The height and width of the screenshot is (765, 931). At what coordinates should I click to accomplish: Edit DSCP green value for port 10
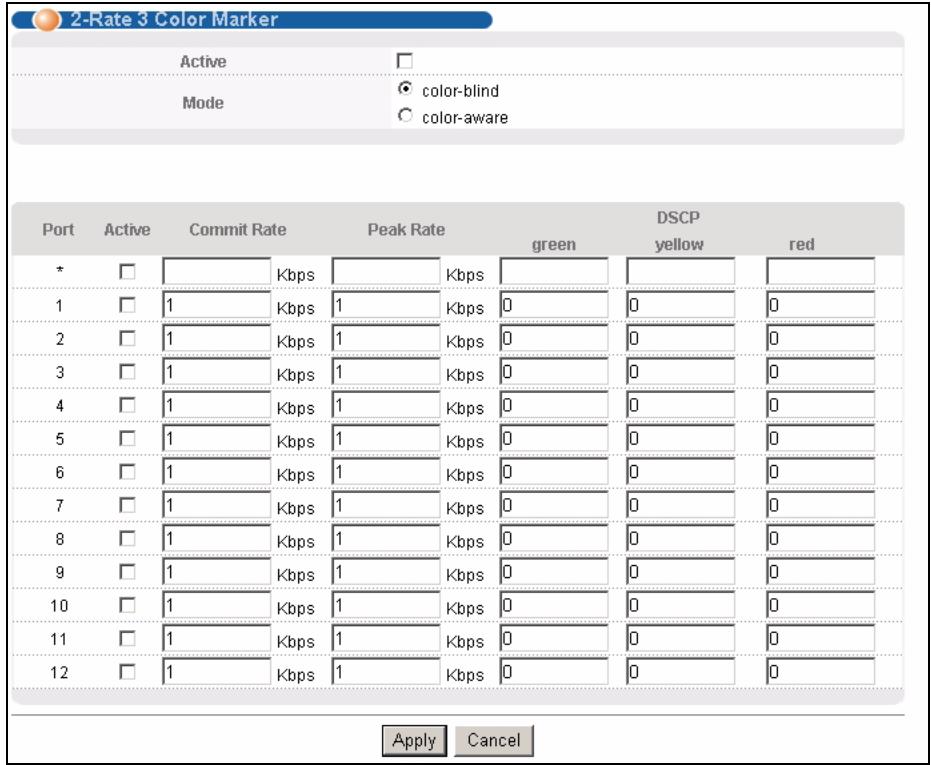click(x=554, y=605)
